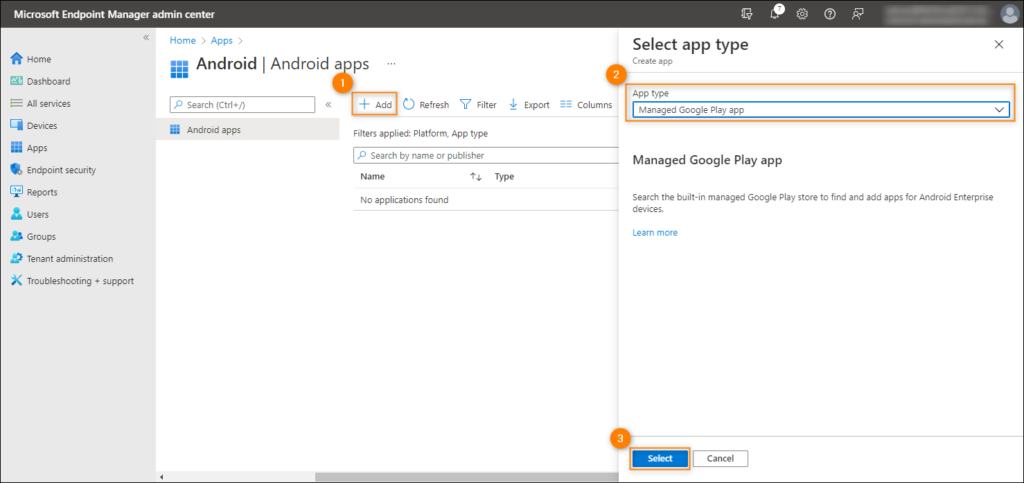This screenshot has width=1024, height=483.
Task: Click the Select button
Action: [x=660, y=458]
